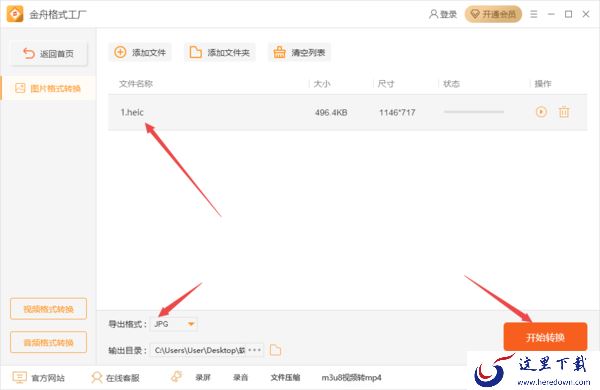Start conversion with 开始转换 button
The image size is (600, 390).
pos(545,337)
